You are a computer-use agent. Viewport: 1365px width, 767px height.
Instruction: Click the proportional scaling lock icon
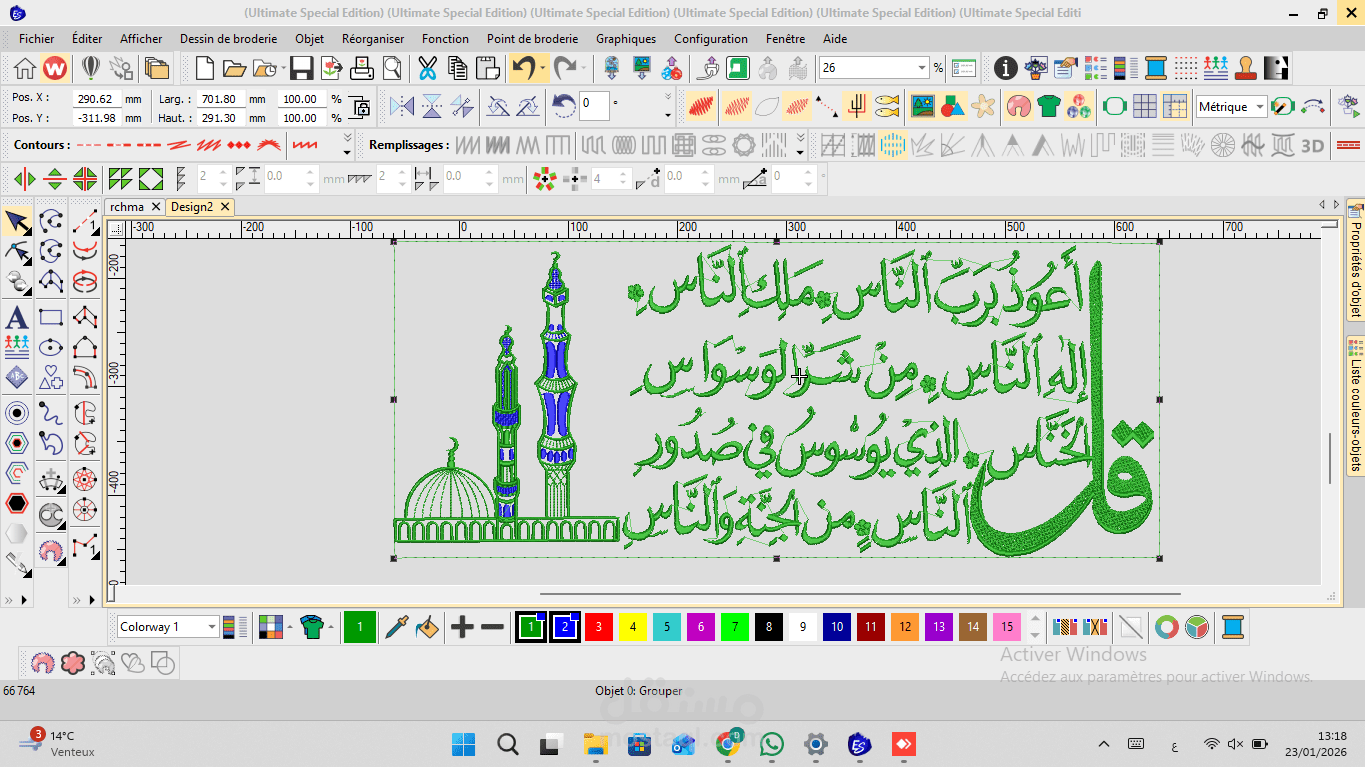click(x=361, y=105)
